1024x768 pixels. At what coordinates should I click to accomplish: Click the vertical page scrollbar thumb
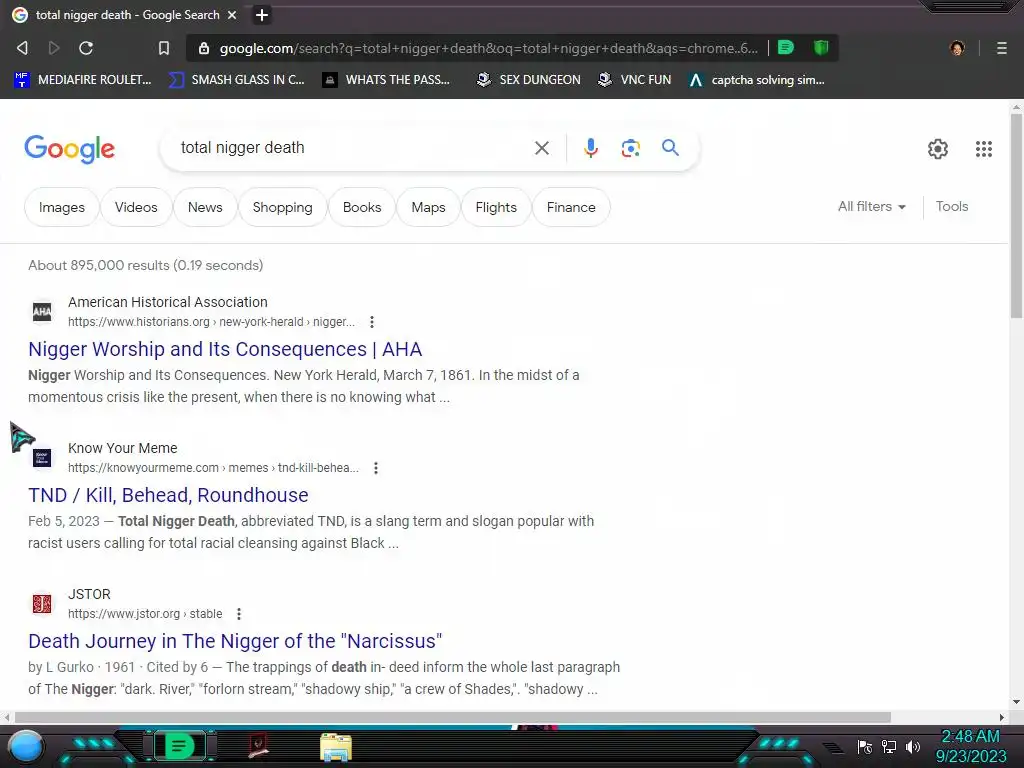tap(1016, 216)
